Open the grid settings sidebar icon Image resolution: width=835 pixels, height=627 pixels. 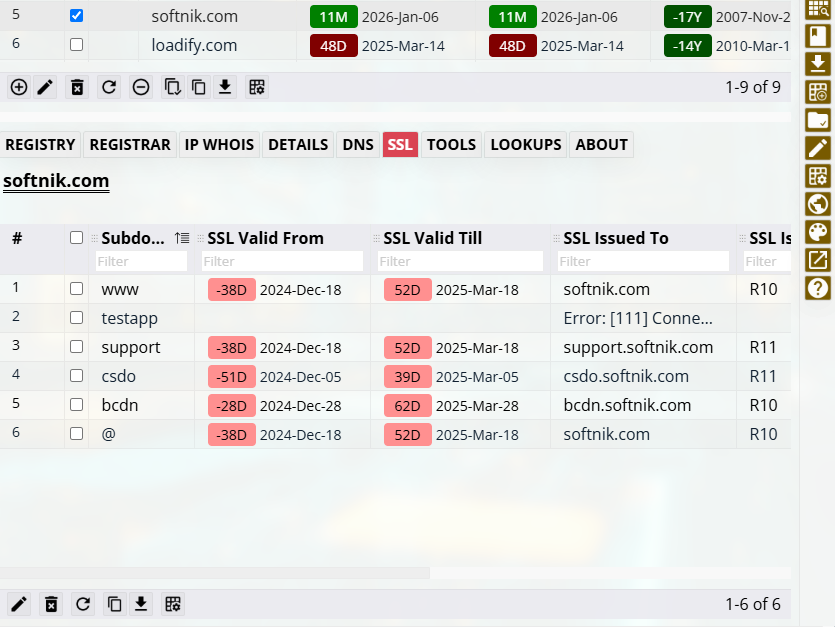[x=818, y=176]
